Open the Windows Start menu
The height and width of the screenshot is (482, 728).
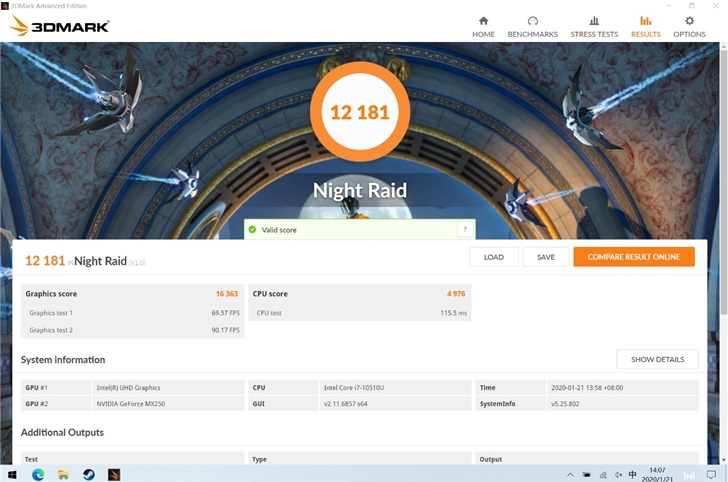(13, 475)
